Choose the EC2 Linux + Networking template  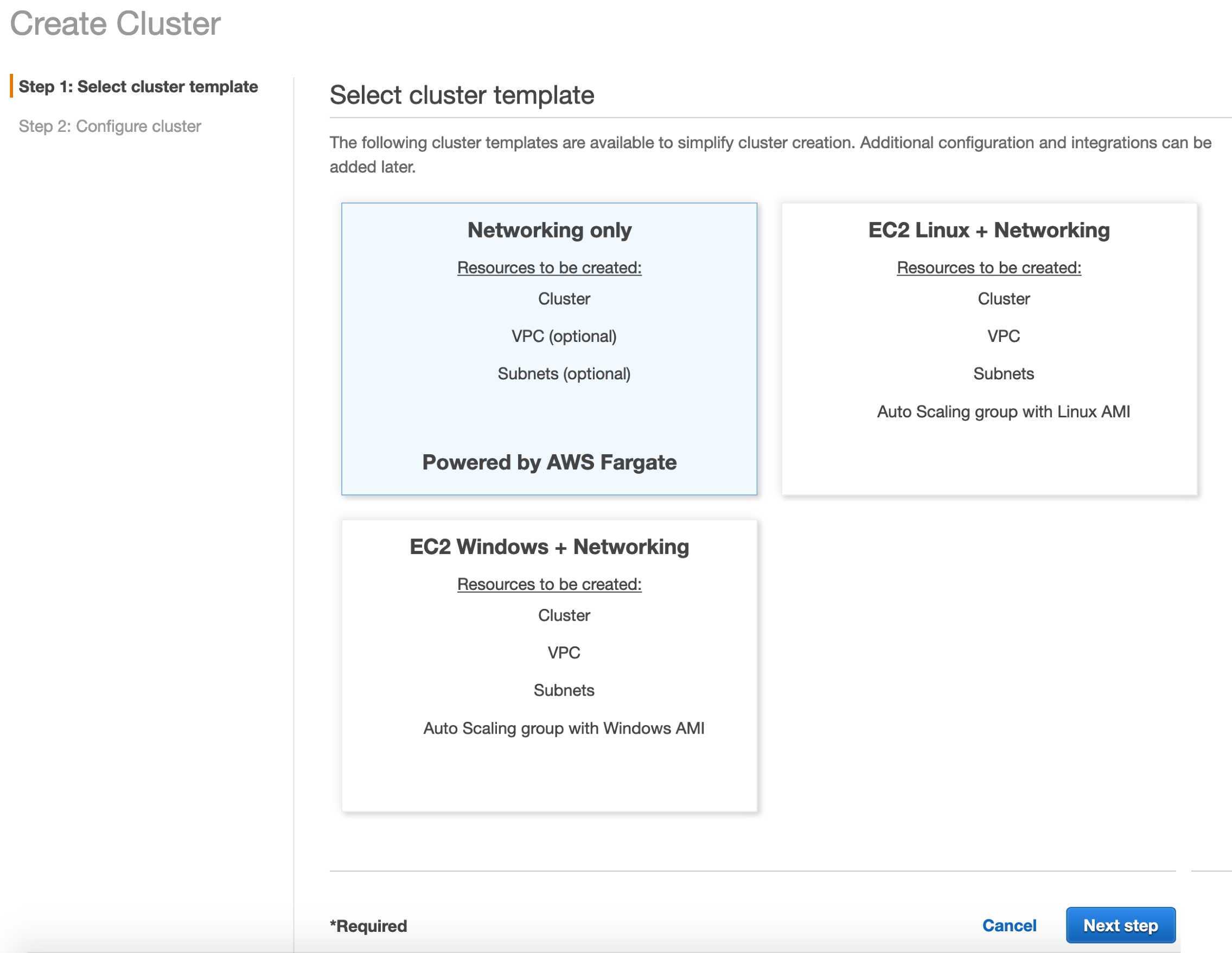[989, 349]
